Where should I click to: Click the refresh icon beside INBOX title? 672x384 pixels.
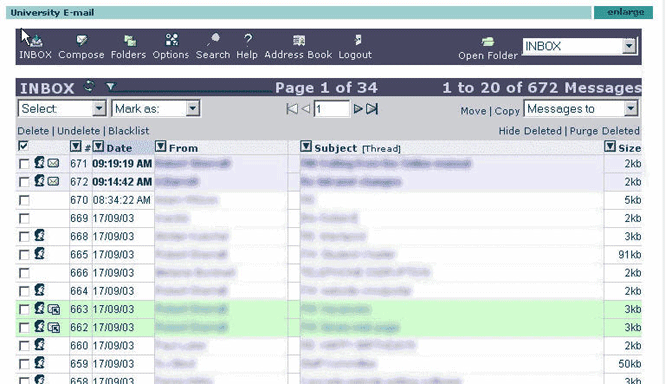point(89,87)
